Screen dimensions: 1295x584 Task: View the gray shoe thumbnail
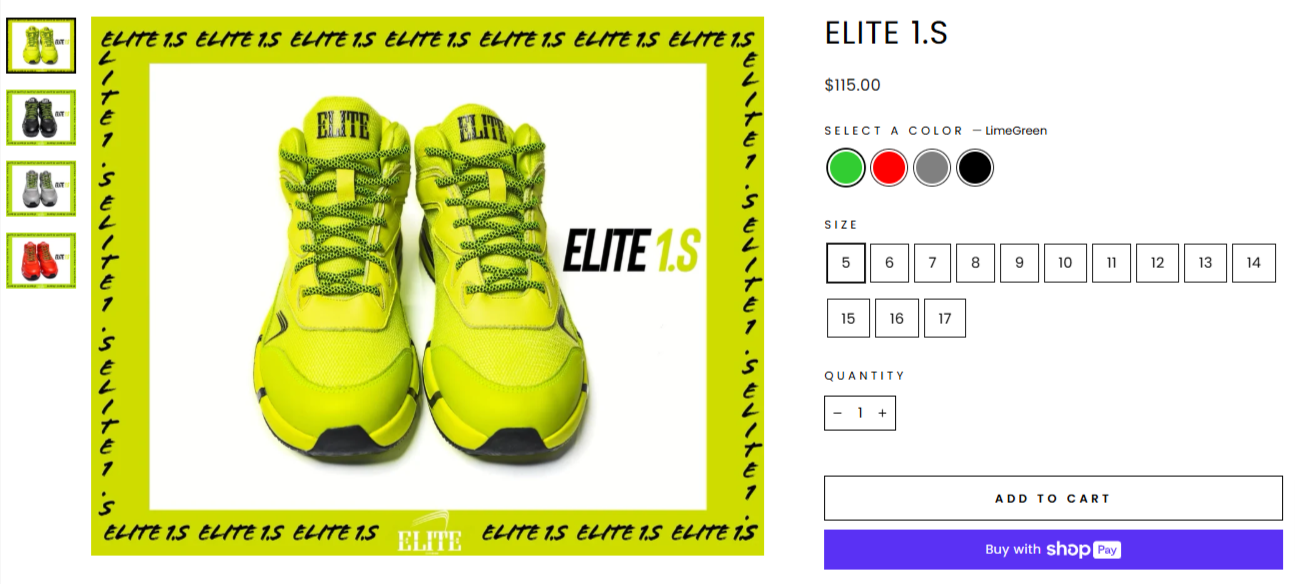click(41, 189)
